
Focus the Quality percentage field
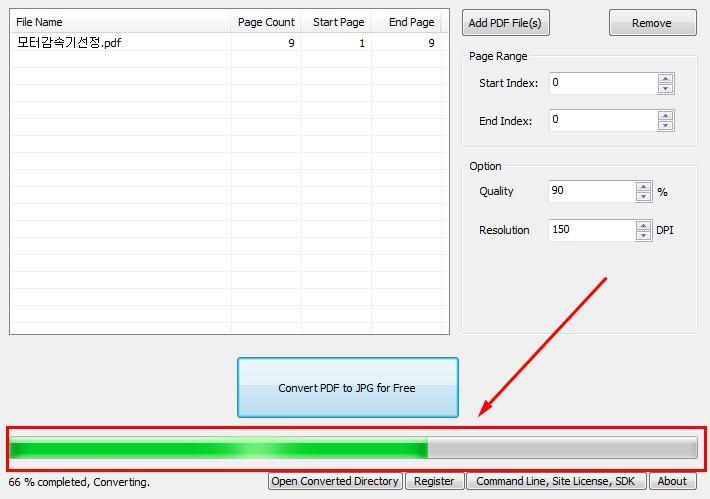(x=592, y=191)
